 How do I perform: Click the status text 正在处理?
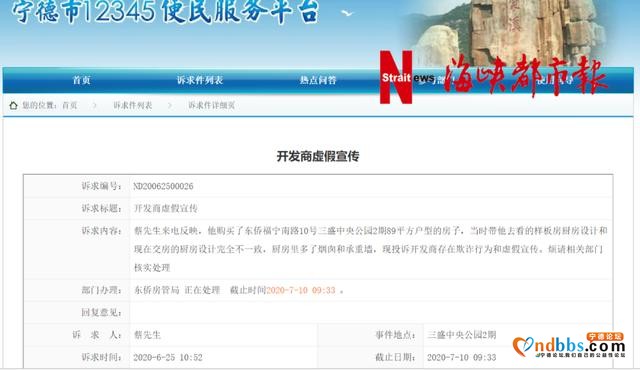pos(202,290)
